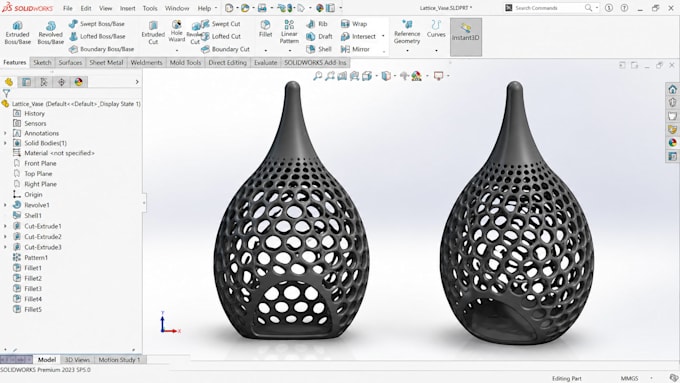
Task: Toggle the Instant3D button
Action: click(x=466, y=37)
